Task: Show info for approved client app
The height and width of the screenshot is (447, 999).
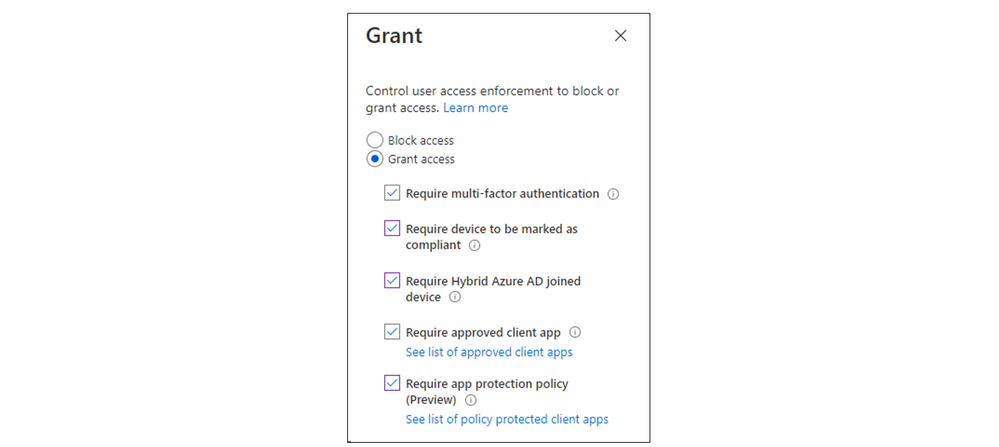Action: coord(575,332)
